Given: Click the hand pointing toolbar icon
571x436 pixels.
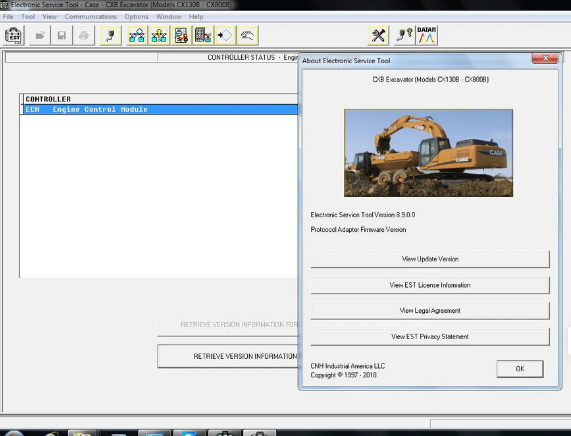Looking at the screenshot, I should [247, 36].
